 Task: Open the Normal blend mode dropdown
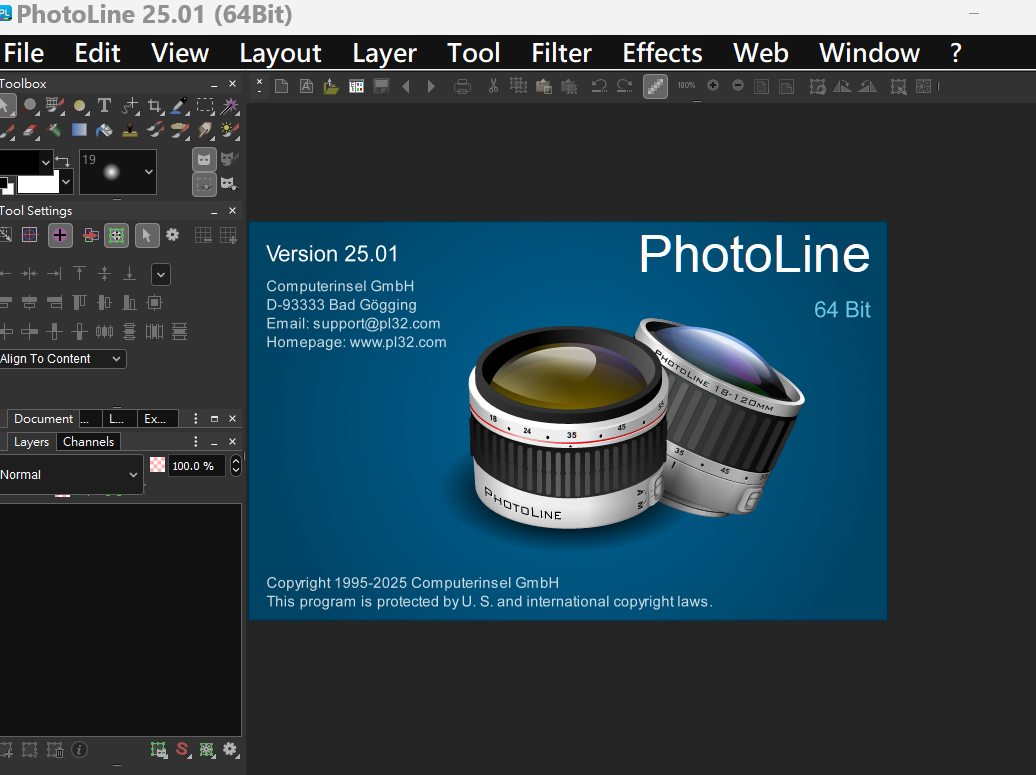[x=71, y=474]
